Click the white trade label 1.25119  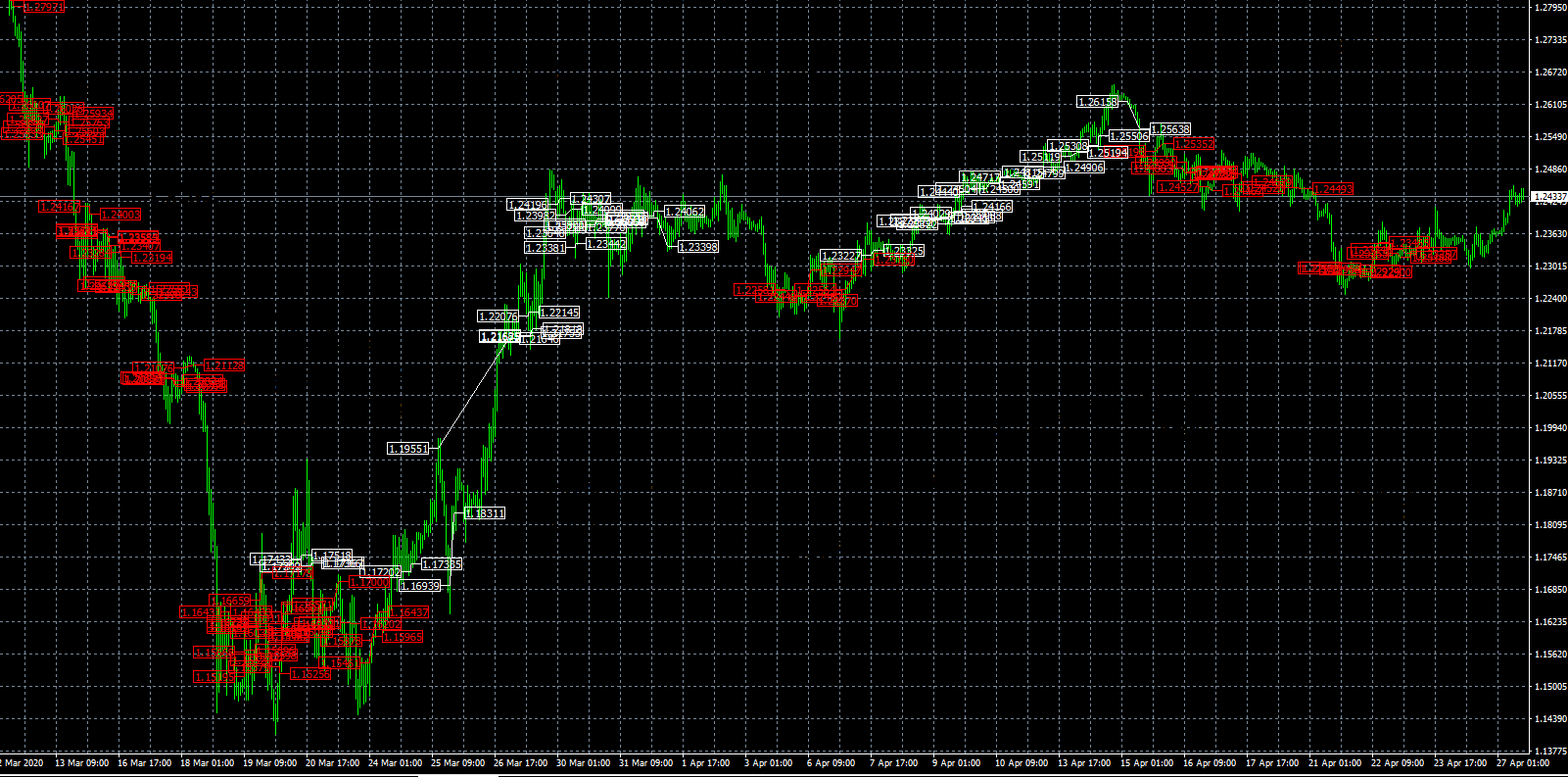coord(1040,157)
